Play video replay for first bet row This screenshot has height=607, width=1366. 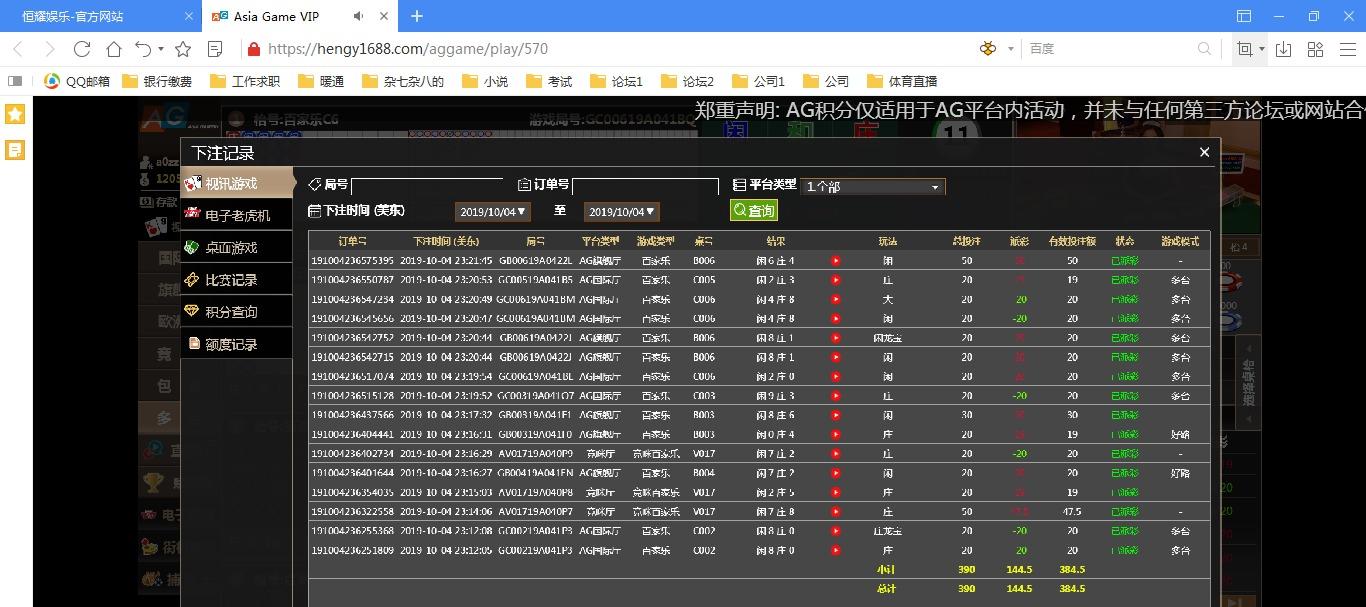coord(836,261)
